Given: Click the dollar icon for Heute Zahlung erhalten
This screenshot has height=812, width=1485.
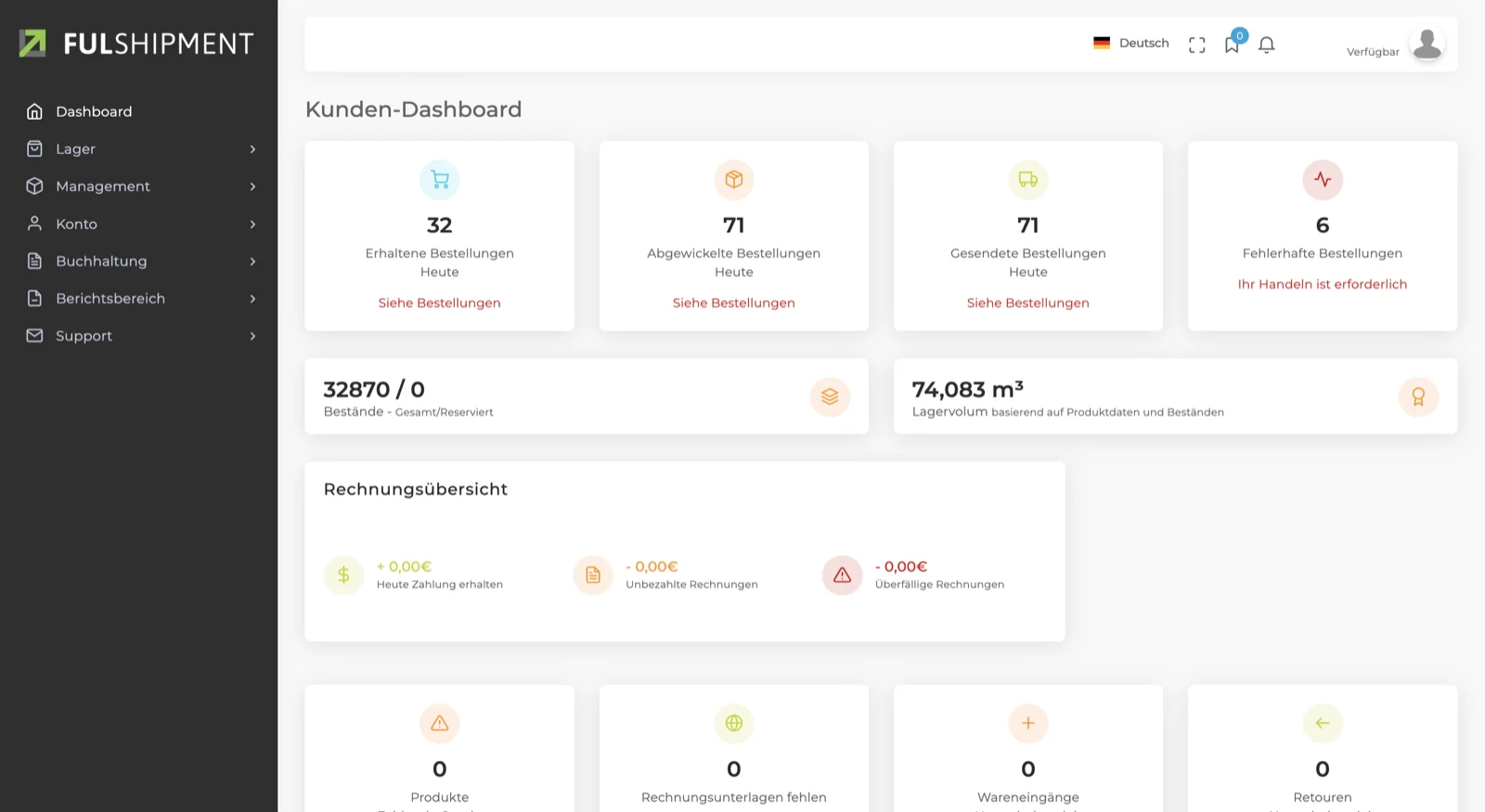Looking at the screenshot, I should point(343,575).
